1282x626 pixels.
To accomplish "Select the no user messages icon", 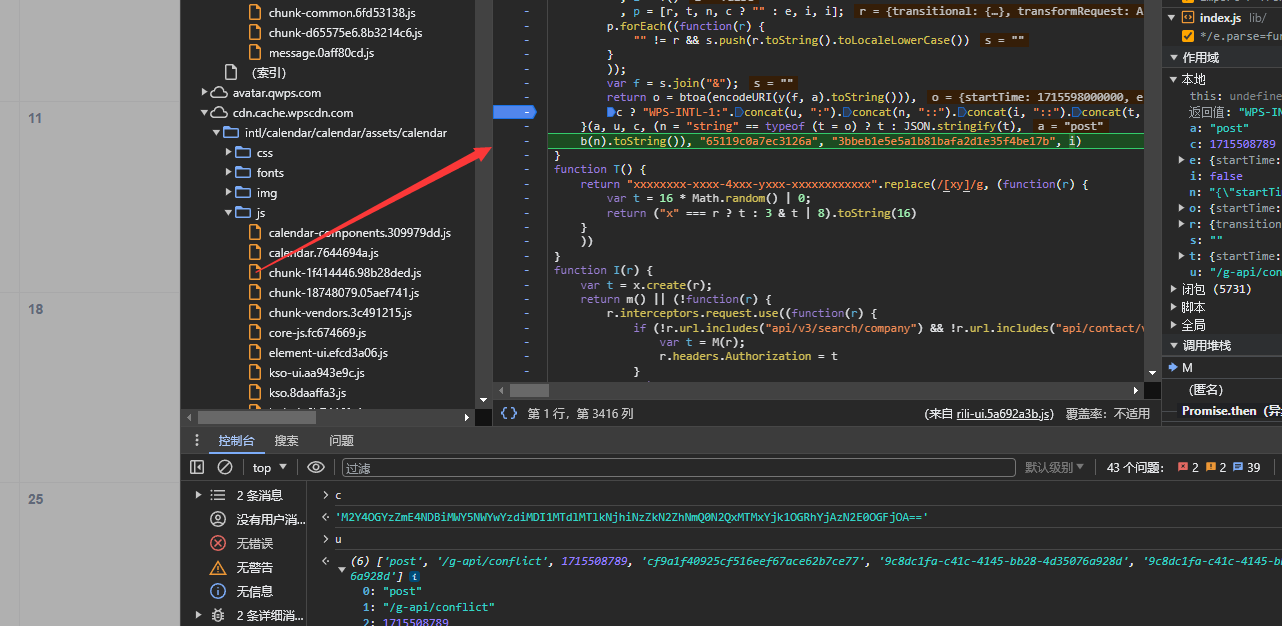I will (217, 519).
